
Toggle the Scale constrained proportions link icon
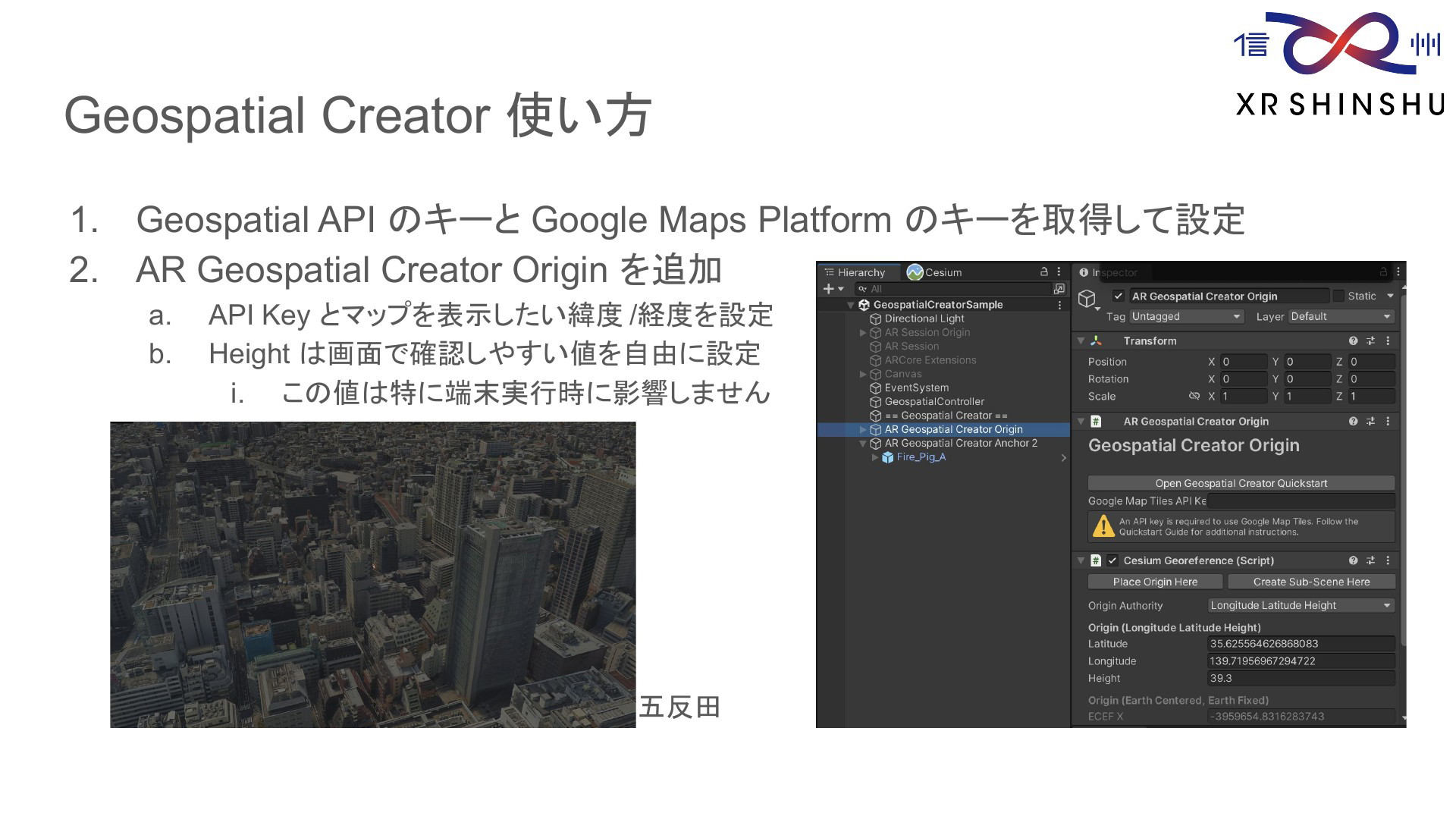click(x=1194, y=397)
